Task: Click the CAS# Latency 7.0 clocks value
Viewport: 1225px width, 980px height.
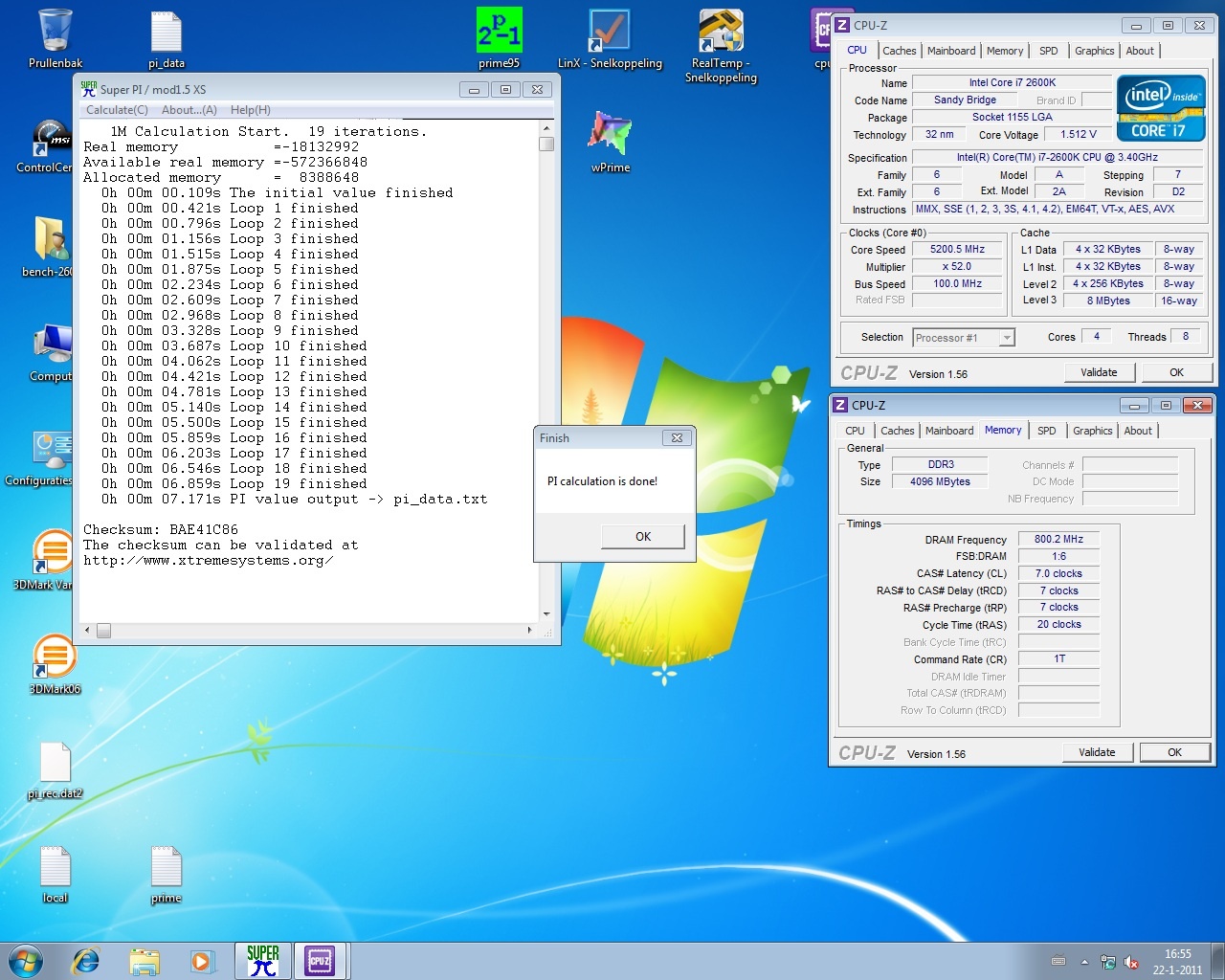Action: 1058,573
